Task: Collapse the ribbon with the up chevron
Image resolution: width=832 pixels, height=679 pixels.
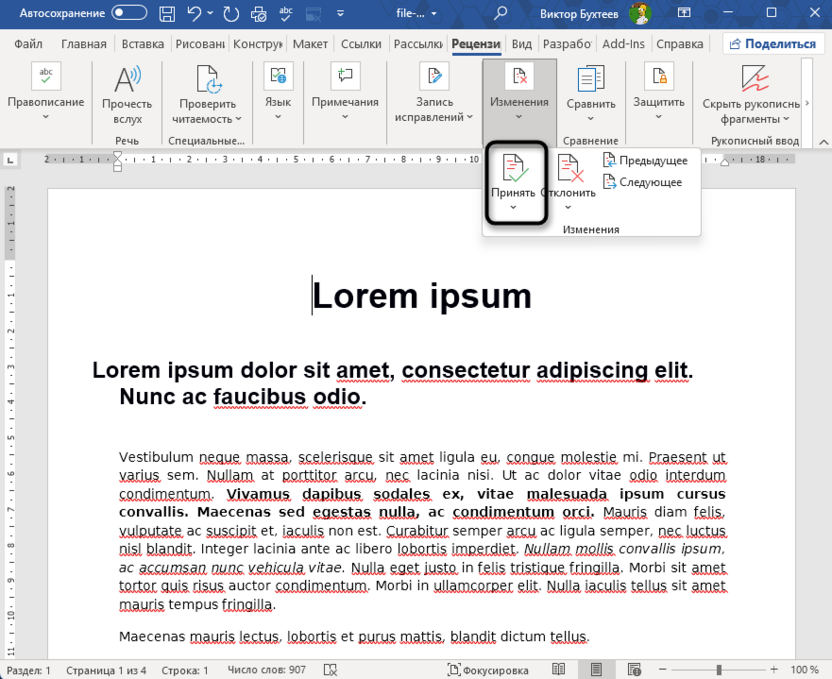Action: [824, 142]
